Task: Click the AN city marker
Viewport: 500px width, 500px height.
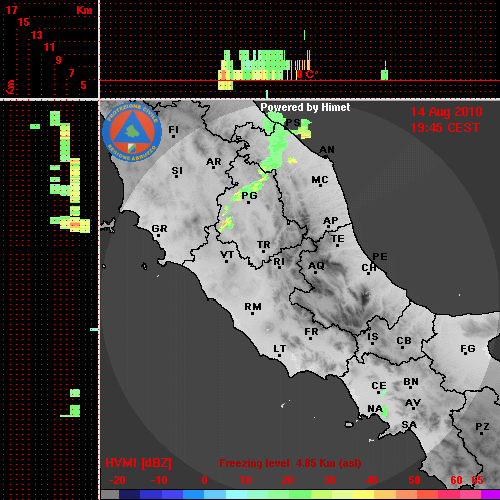Action: click(x=327, y=151)
